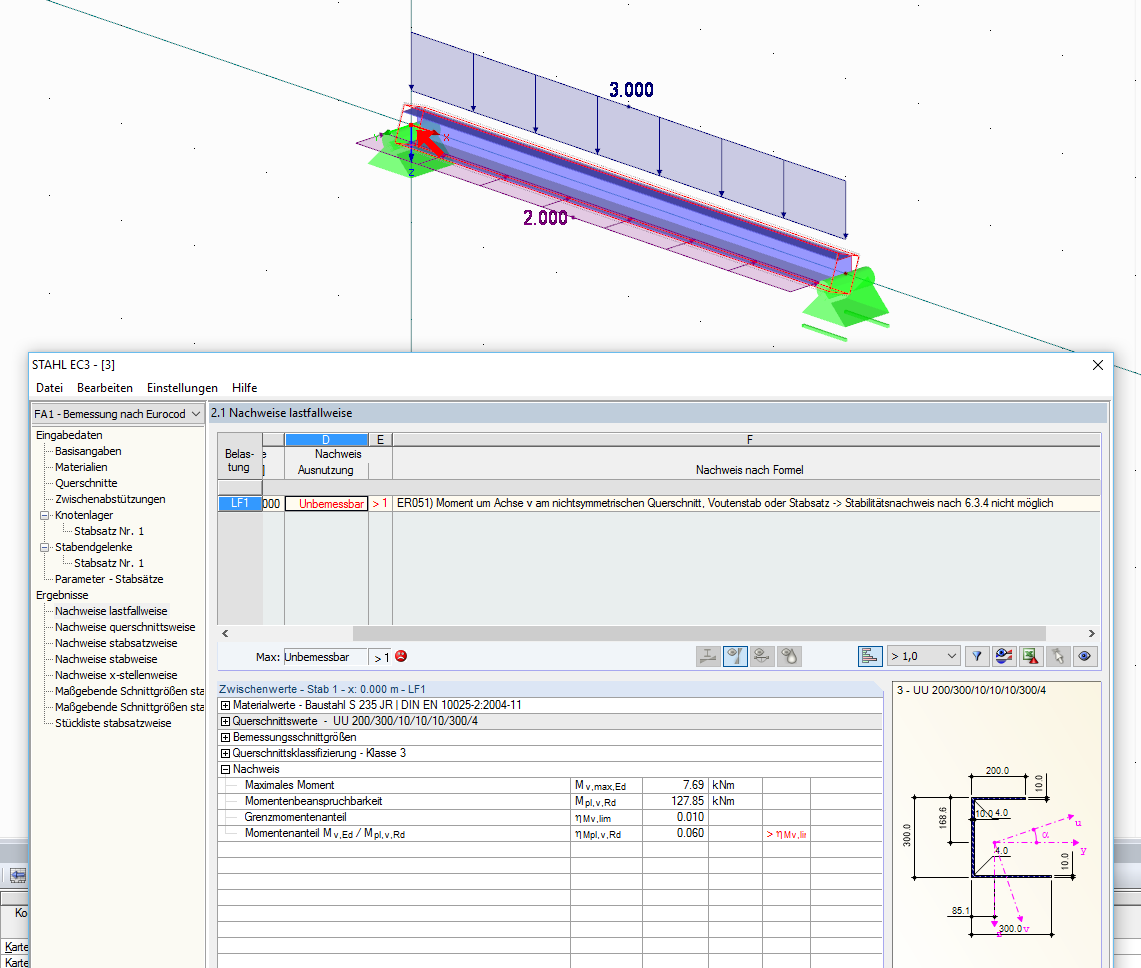Select Parameter - Stabsätze

109,579
